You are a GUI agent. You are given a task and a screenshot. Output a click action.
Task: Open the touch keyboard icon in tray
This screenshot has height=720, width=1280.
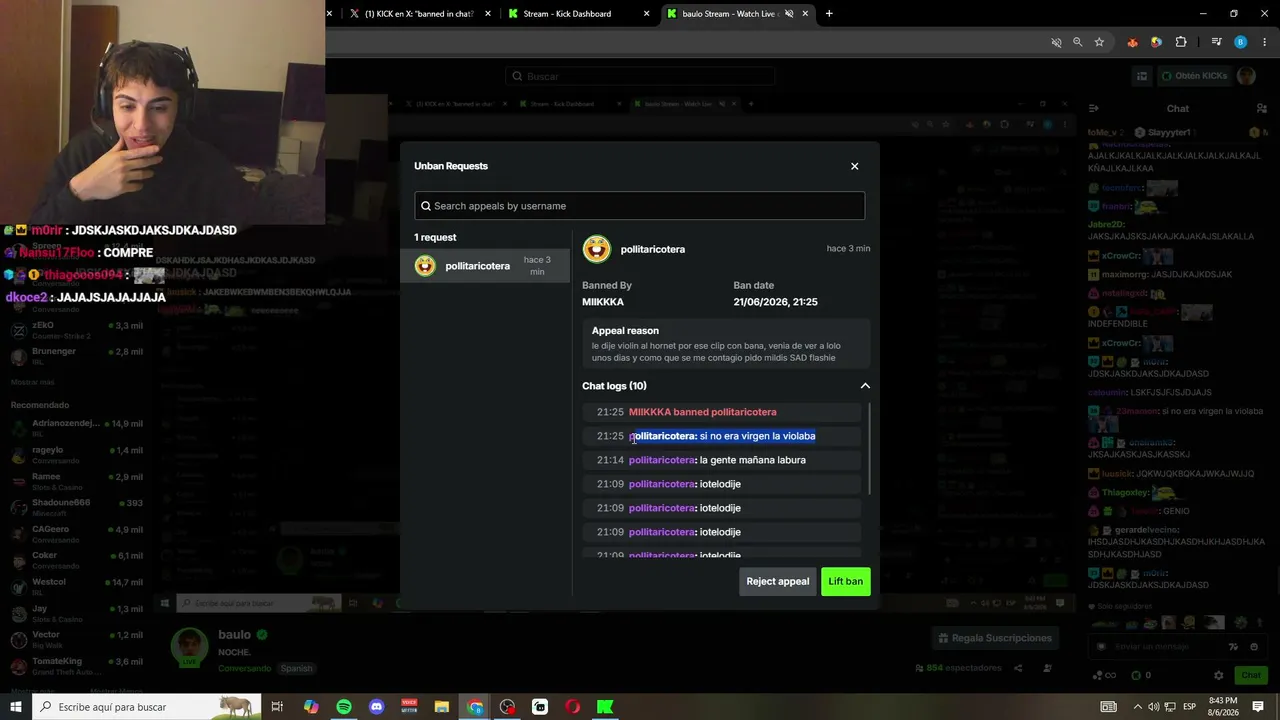pos(1108,707)
